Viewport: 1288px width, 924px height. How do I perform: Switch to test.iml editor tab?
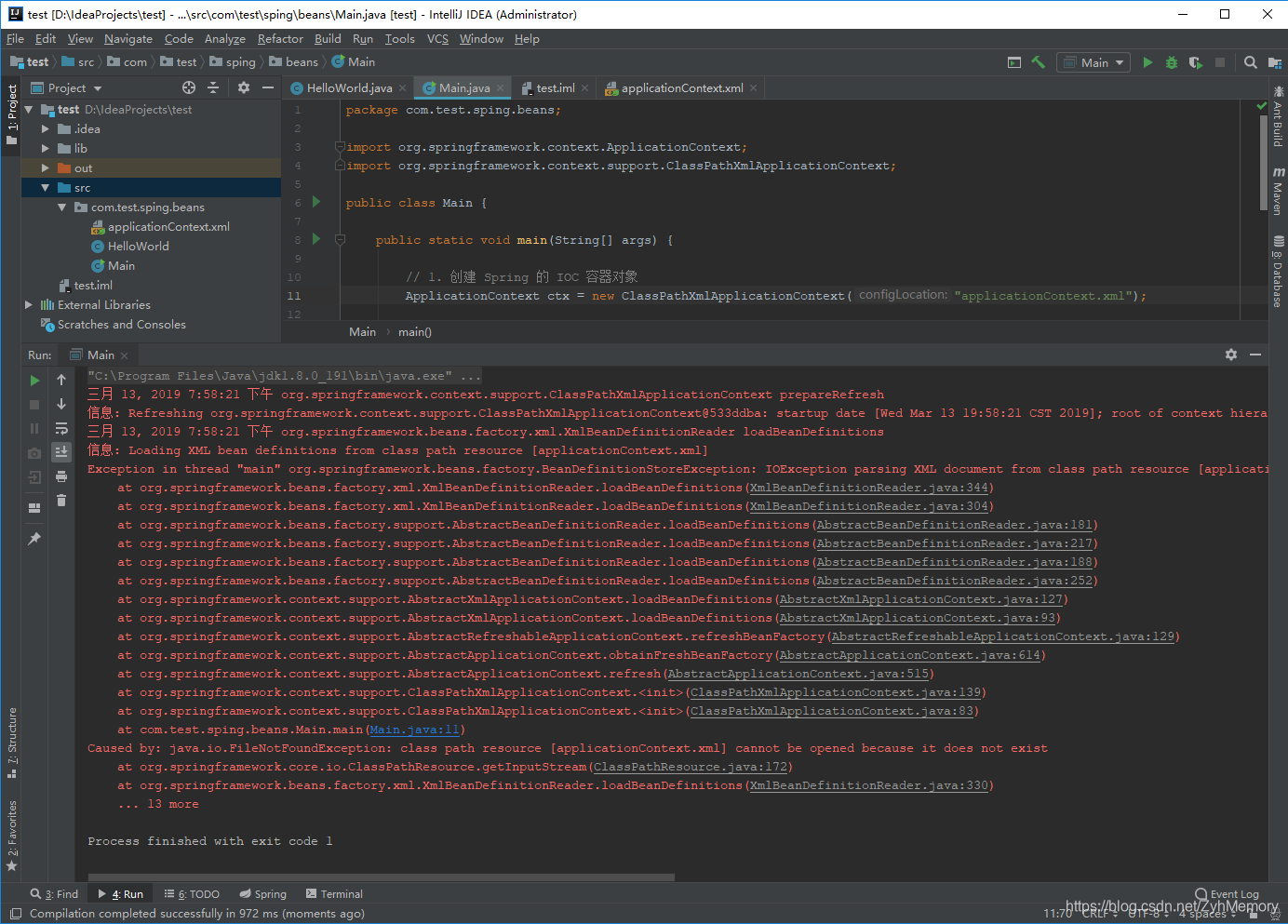[x=556, y=87]
